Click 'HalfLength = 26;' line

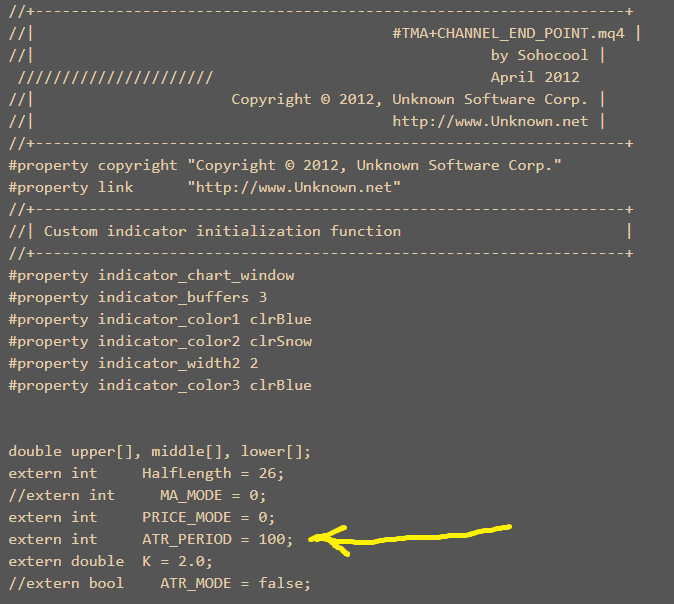(146, 473)
